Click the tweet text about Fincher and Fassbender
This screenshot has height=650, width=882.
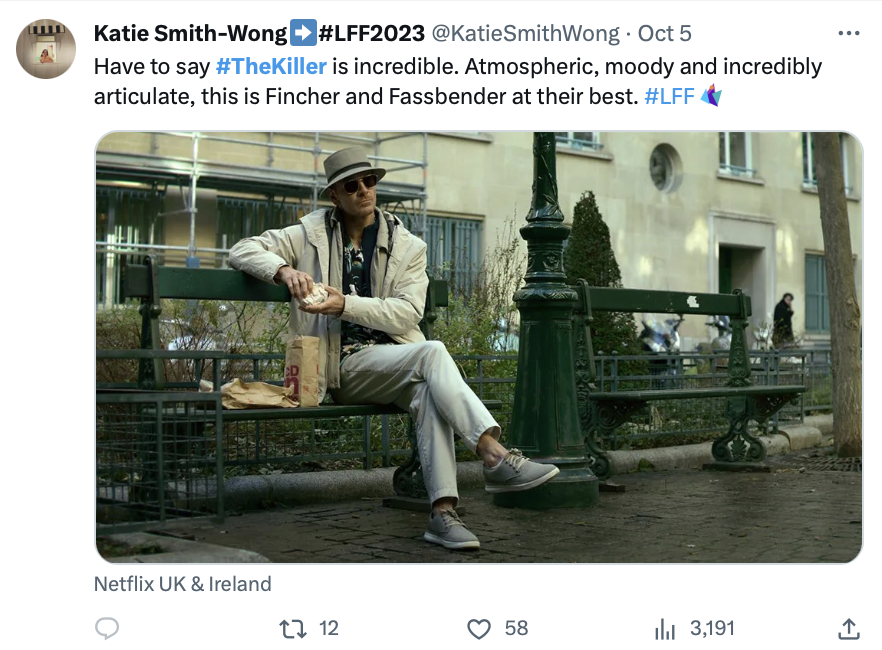tap(400, 97)
